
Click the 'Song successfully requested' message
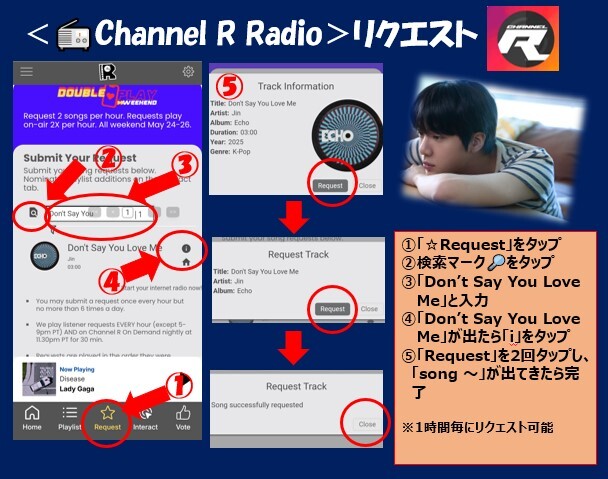[257, 405]
